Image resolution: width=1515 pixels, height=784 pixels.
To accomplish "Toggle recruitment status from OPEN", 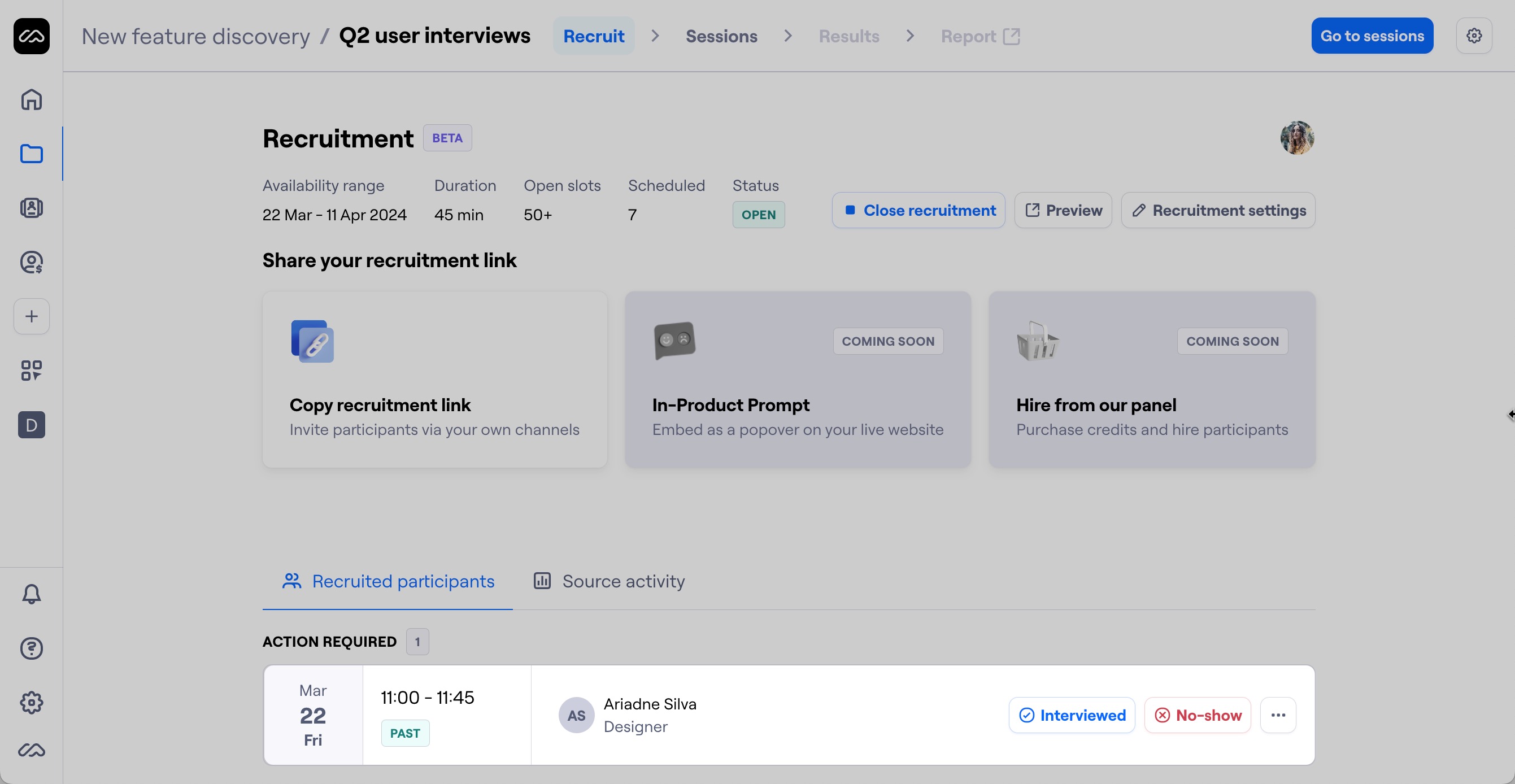I will pyautogui.click(x=759, y=214).
